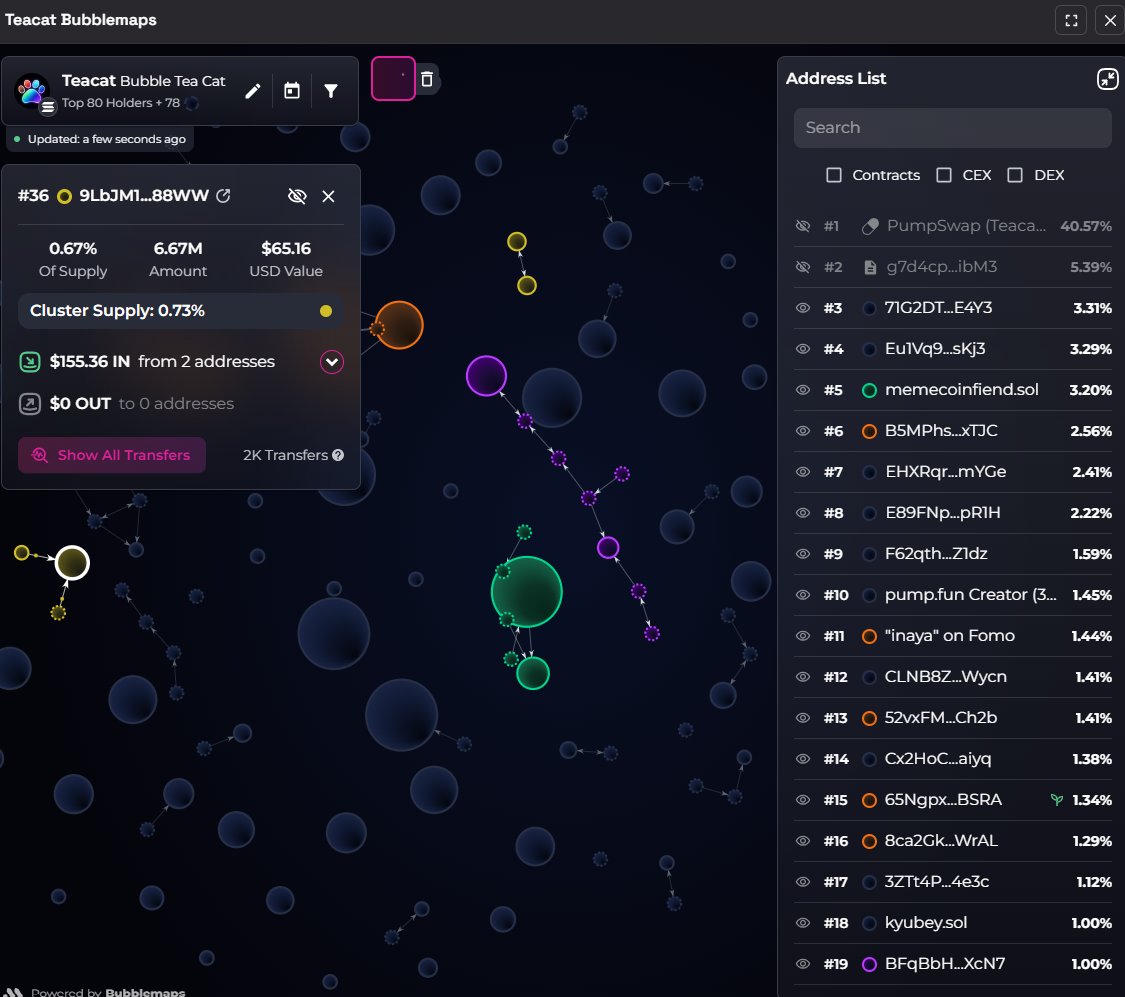Click the contract document icon for g7d4cp...ibM3
1125x997 pixels.
870,267
